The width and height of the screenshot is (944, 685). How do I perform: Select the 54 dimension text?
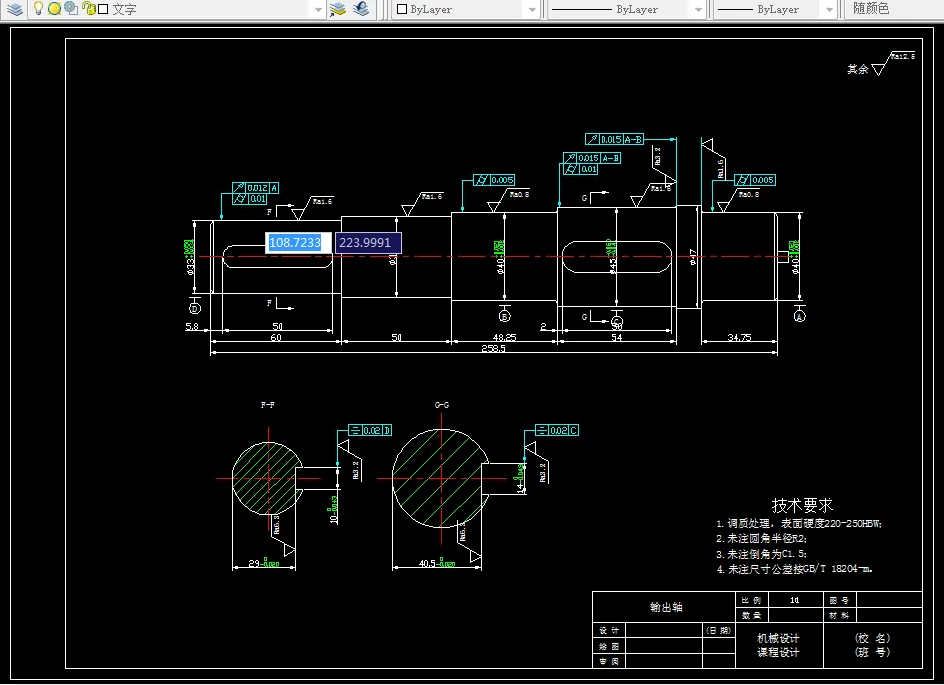pyautogui.click(x=616, y=338)
